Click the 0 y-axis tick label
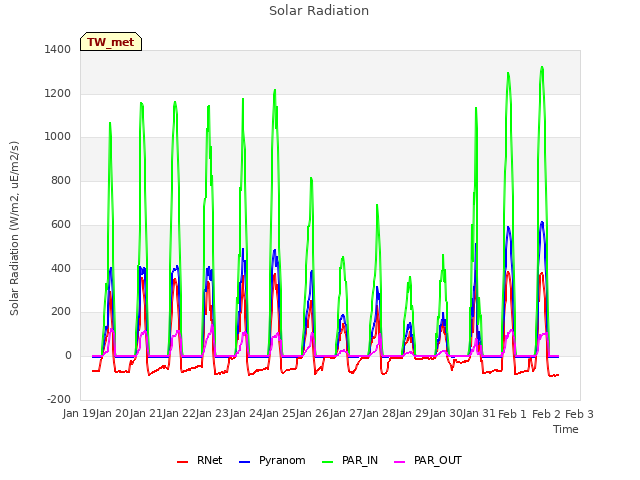The image size is (640, 480). tap(68, 356)
